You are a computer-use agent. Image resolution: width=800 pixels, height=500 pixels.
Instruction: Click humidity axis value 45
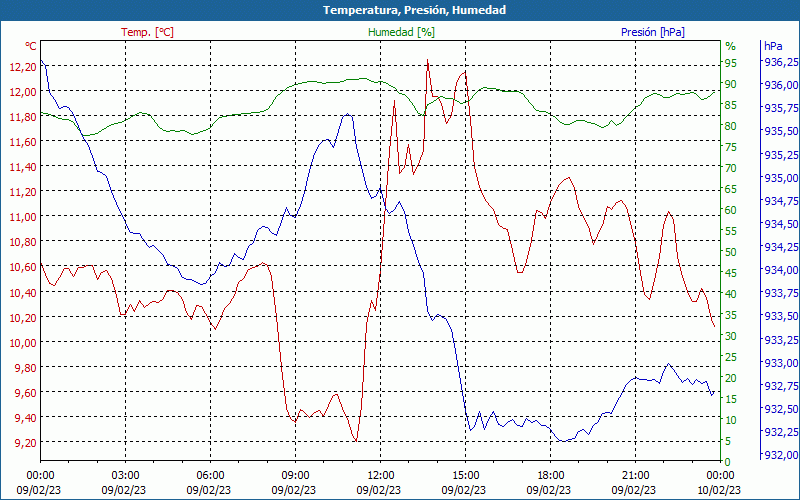(x=731, y=273)
